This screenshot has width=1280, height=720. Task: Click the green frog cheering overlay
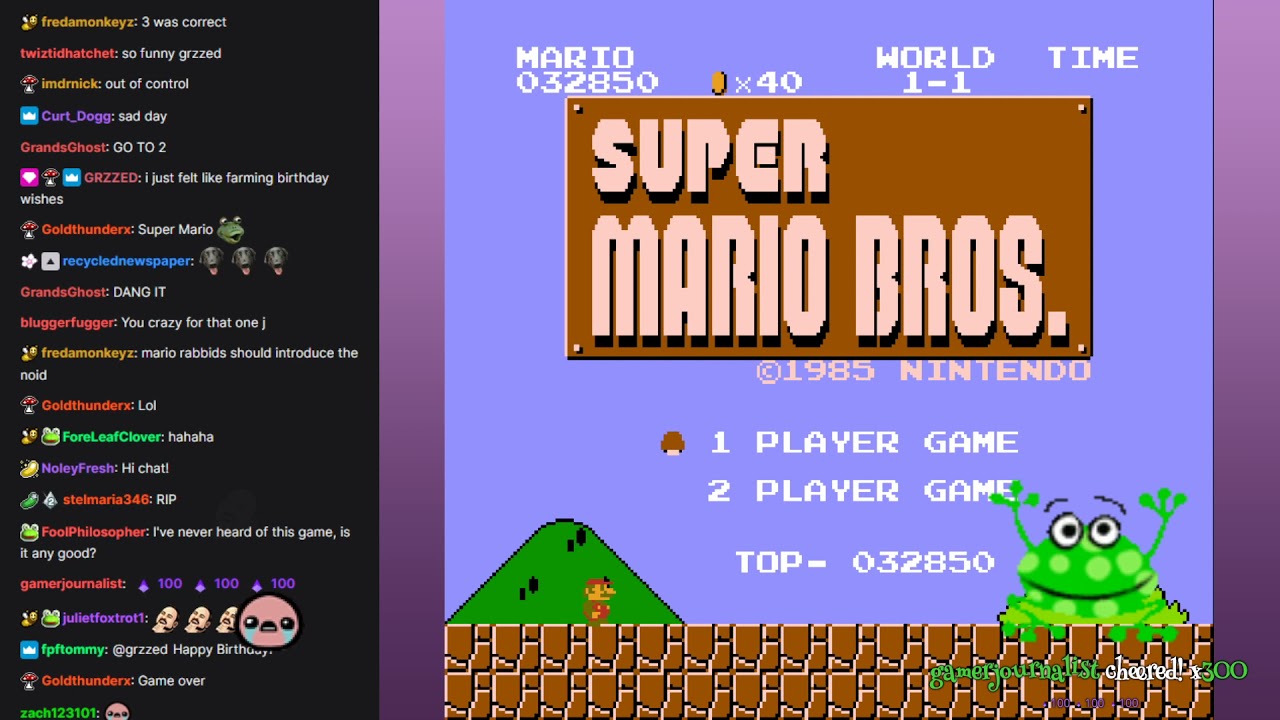(1094, 562)
